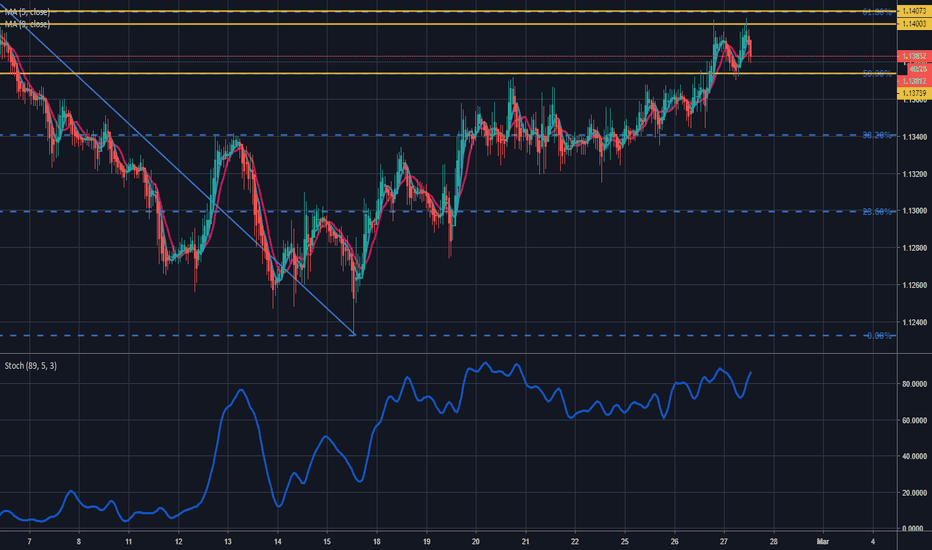The width and height of the screenshot is (932, 550).
Task: Click the date label 27 on time axis
Action: [x=723, y=542]
